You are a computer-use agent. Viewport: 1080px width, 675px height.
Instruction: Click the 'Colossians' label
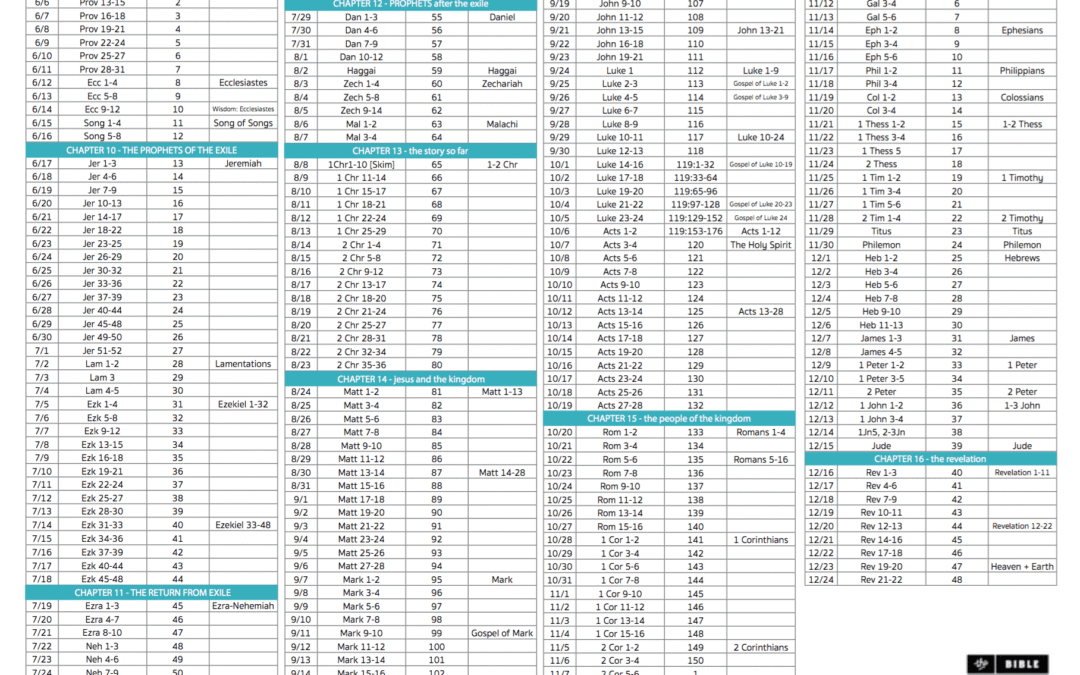point(1021,97)
